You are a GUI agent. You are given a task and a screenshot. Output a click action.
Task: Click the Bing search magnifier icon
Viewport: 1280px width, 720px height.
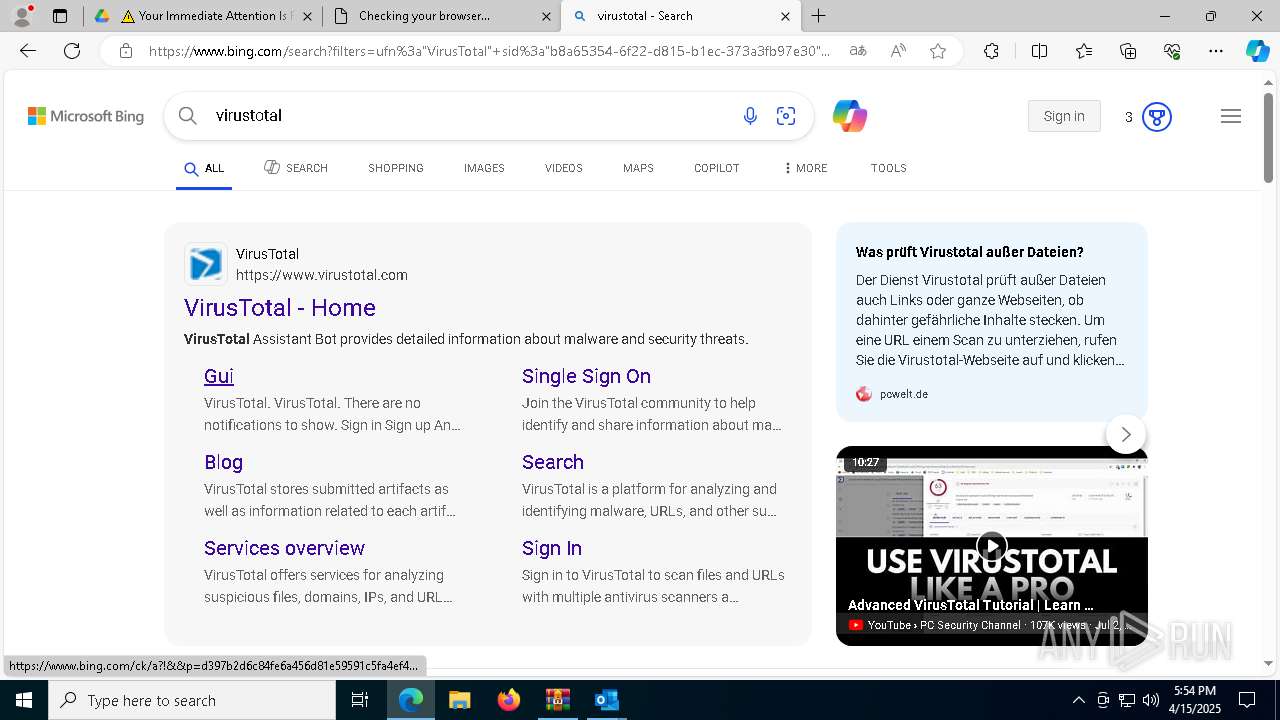pyautogui.click(x=187, y=116)
